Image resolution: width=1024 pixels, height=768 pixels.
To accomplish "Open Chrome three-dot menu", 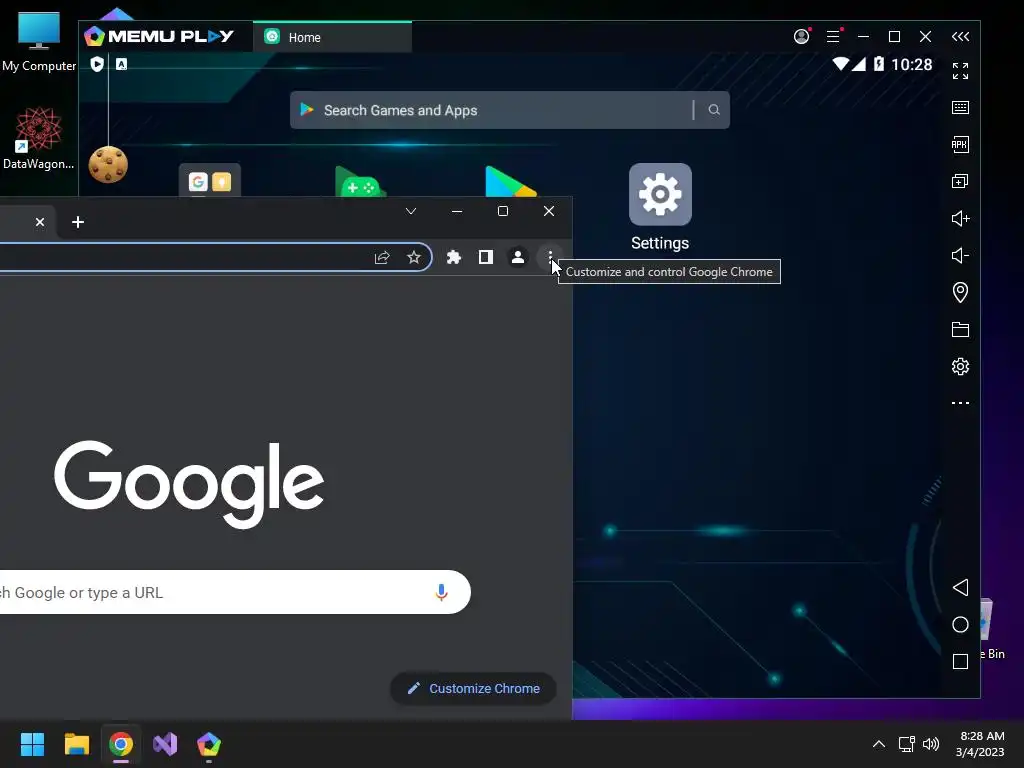I will click(x=550, y=257).
